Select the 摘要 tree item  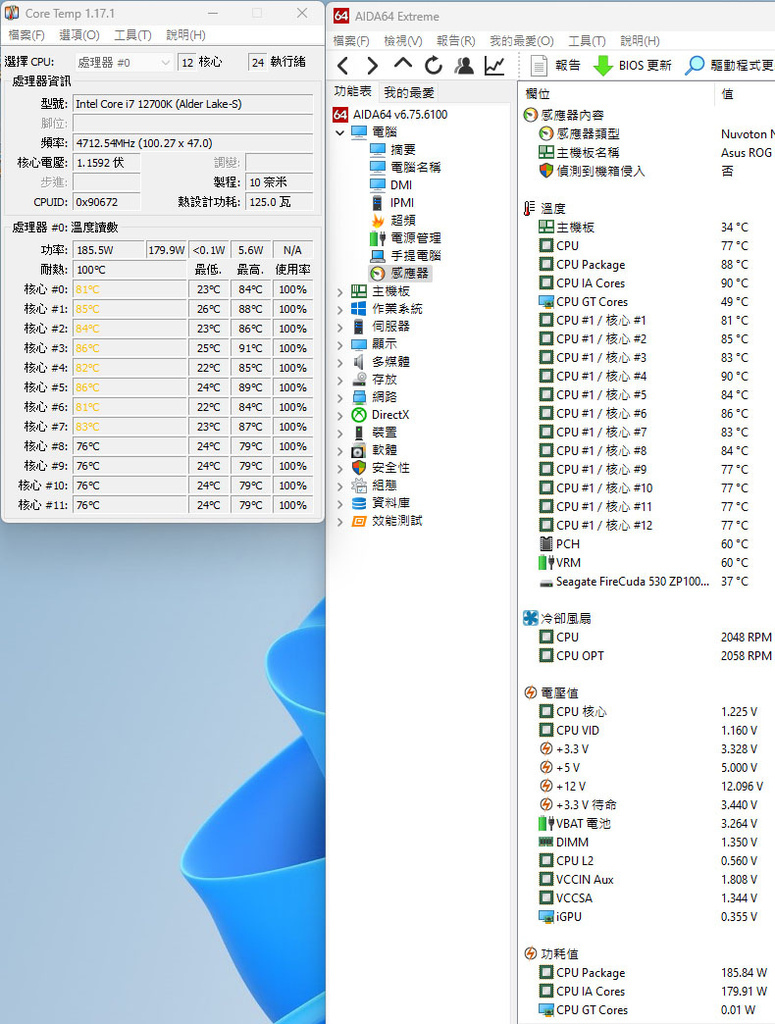pos(393,150)
